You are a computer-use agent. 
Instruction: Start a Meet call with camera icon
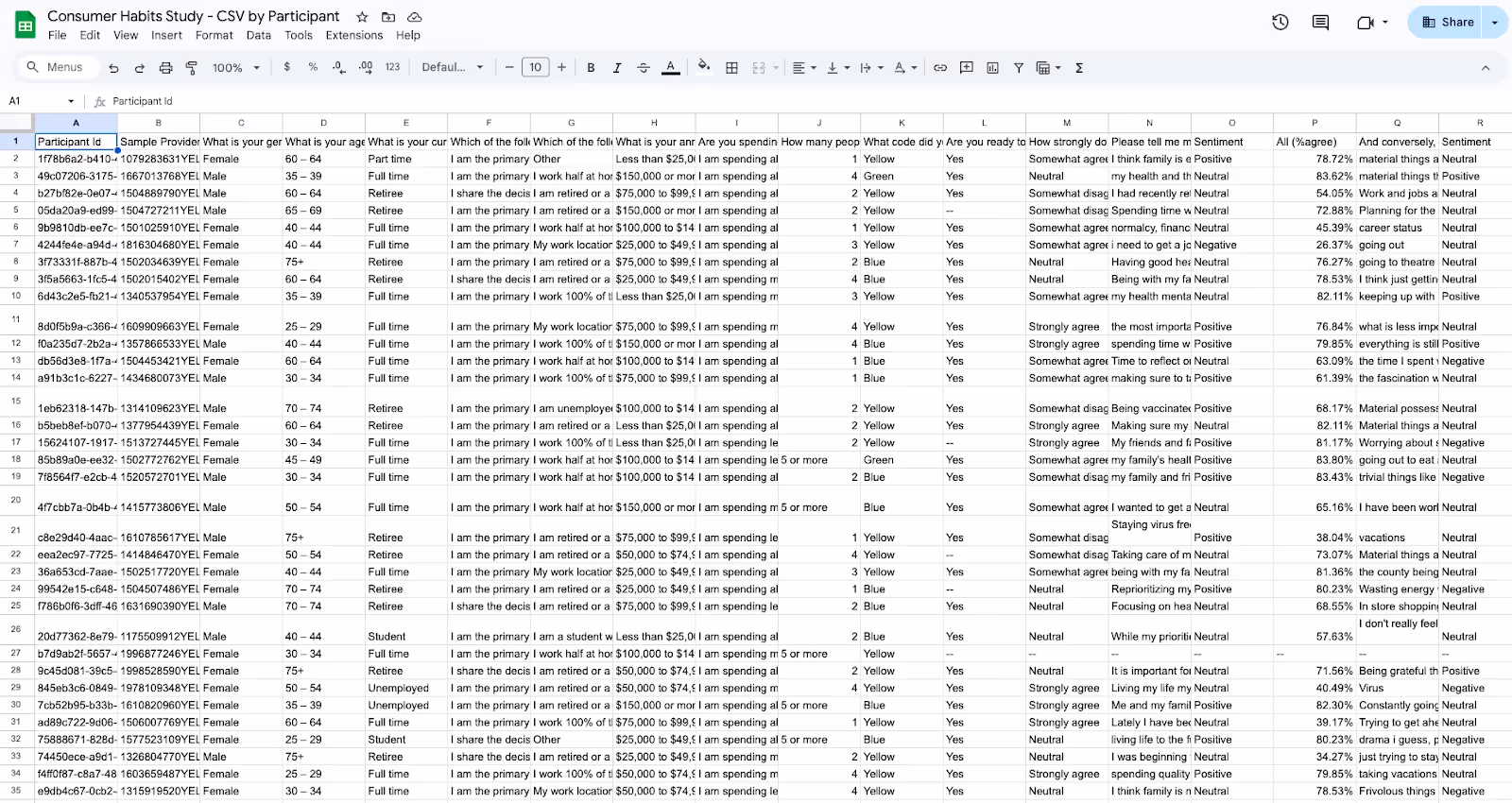coord(1366,22)
